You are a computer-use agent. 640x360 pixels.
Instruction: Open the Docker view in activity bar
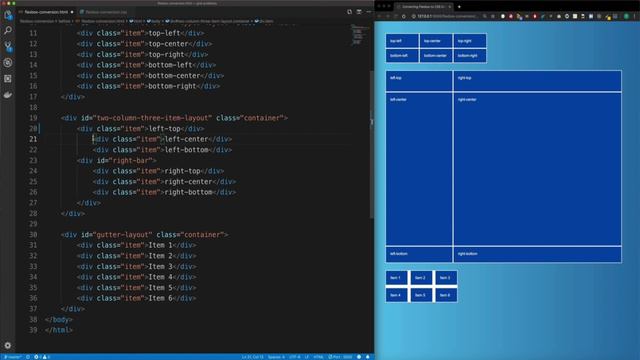point(8,95)
